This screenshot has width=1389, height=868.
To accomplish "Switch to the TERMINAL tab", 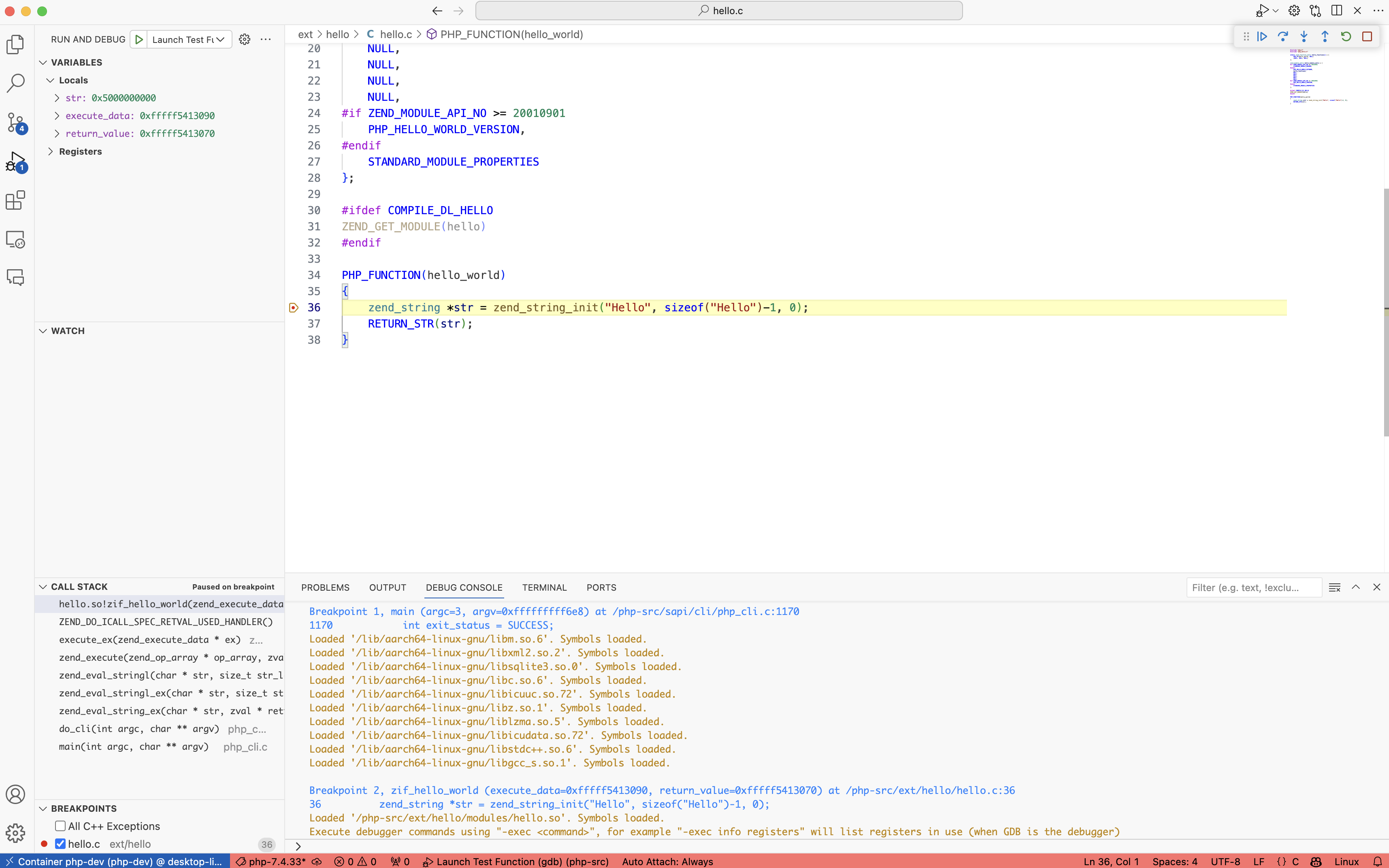I will coord(544,587).
